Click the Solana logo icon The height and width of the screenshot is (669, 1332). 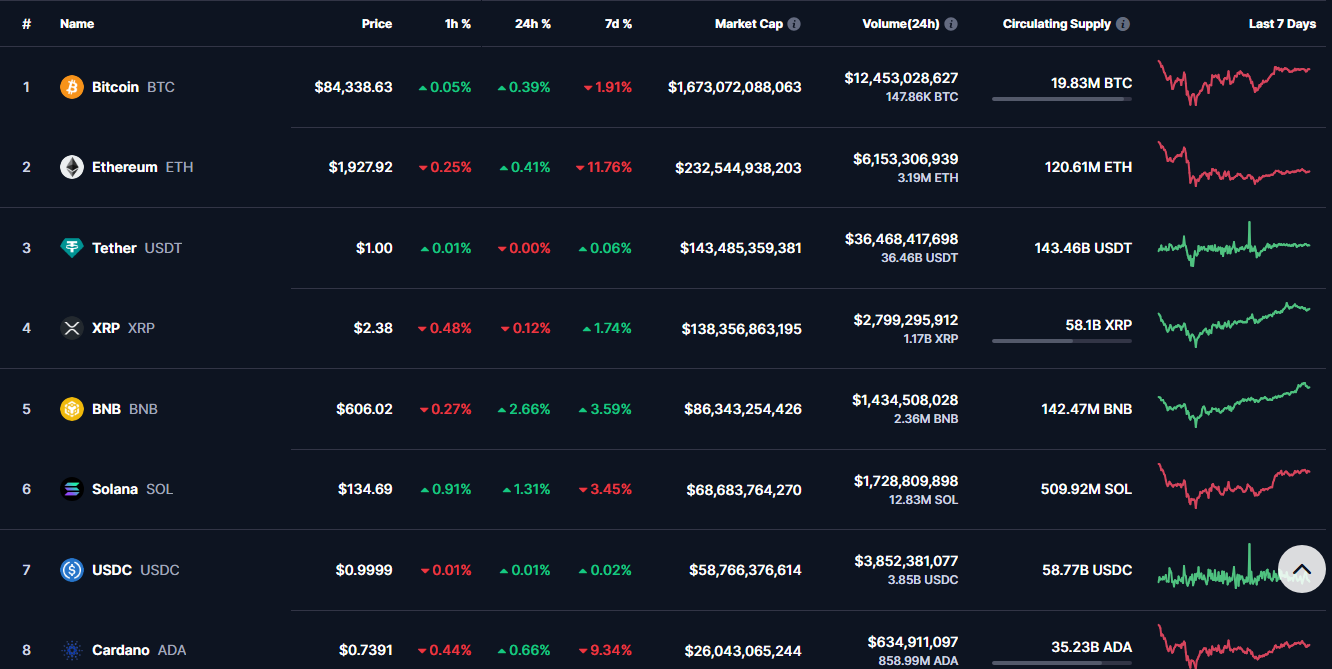point(72,489)
